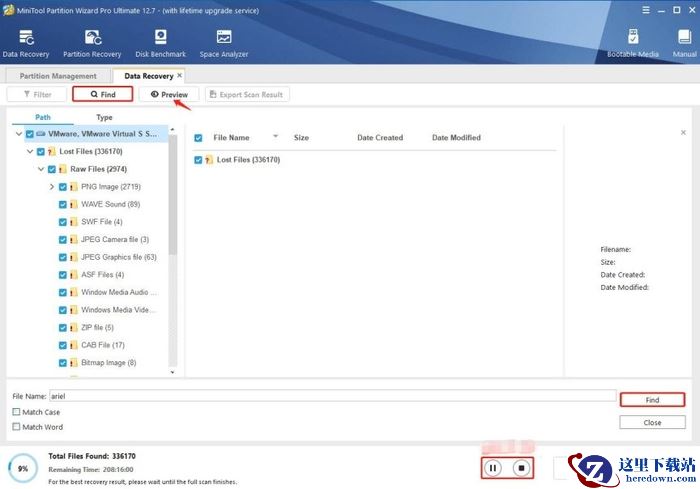Open the Manual
This screenshot has width=700, height=489.
(684, 43)
